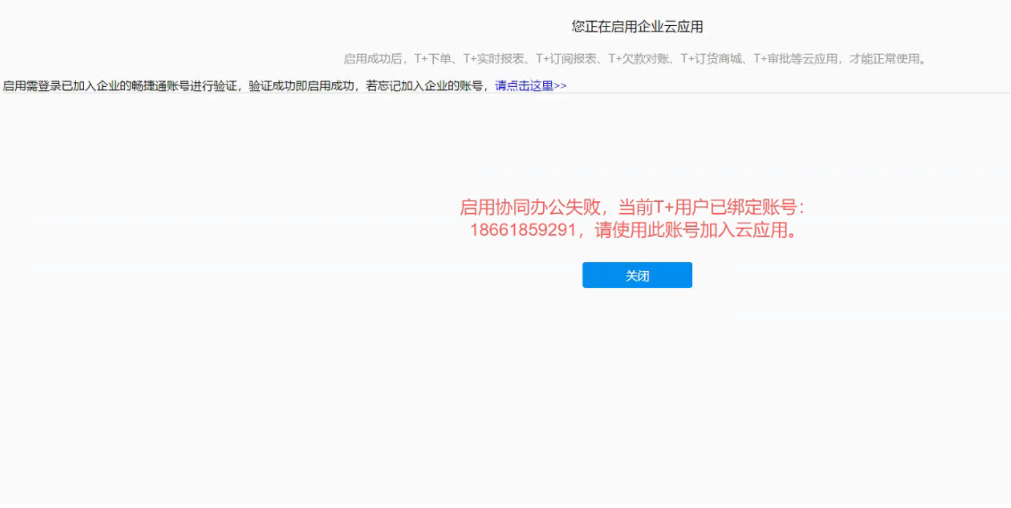Click the 启用需登录已加入企业的畅捷通账号 instruction text

(x=248, y=86)
